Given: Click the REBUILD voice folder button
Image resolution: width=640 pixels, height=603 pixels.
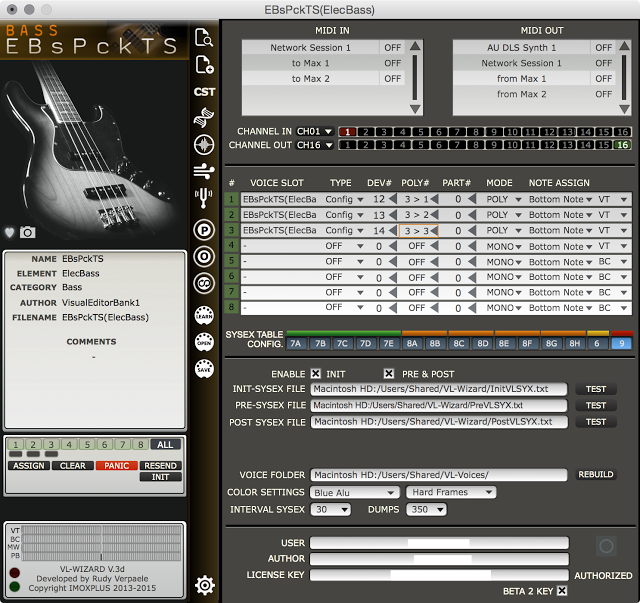Looking at the screenshot, I should coord(596,475).
